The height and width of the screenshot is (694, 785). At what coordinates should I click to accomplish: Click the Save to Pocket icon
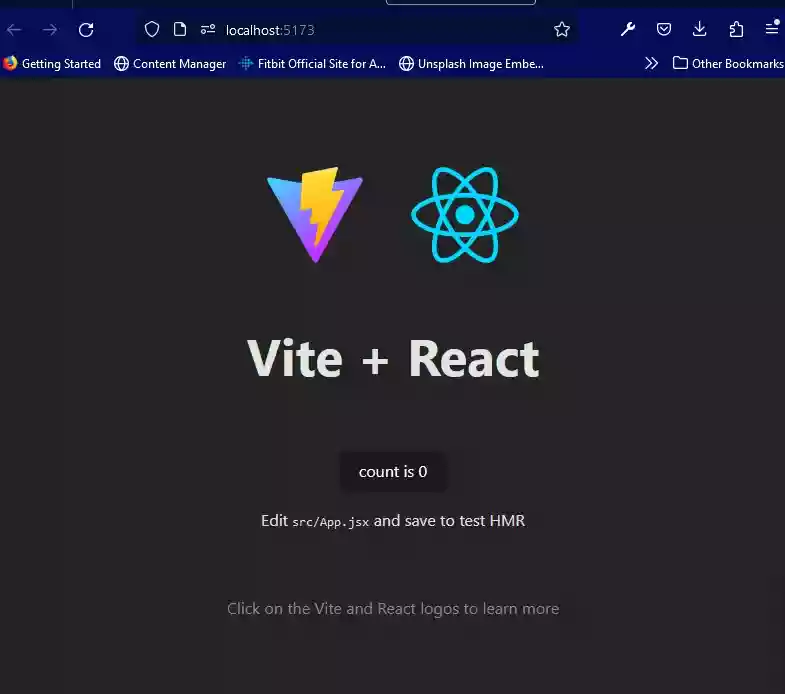[664, 30]
